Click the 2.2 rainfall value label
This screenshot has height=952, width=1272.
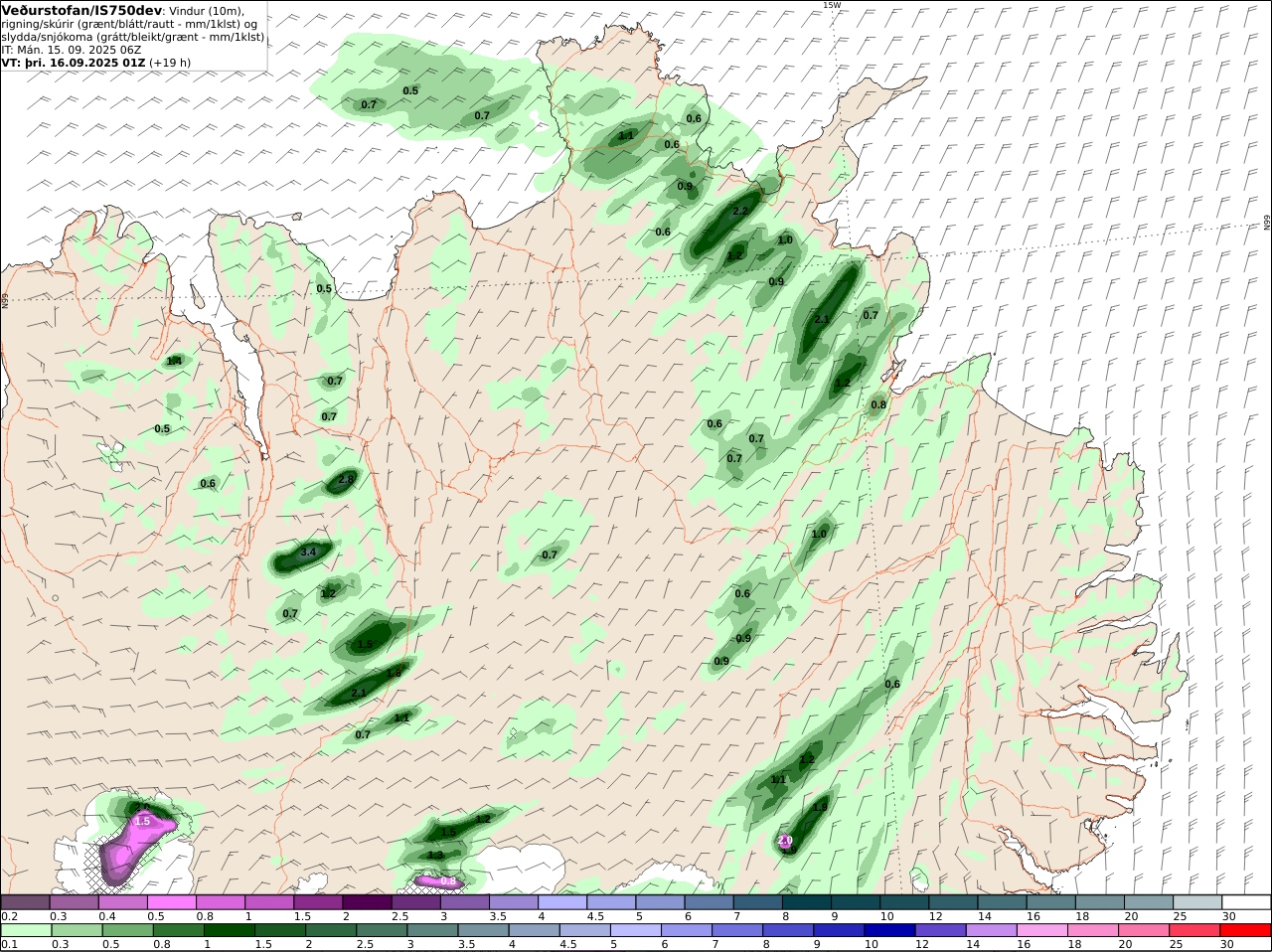click(740, 211)
